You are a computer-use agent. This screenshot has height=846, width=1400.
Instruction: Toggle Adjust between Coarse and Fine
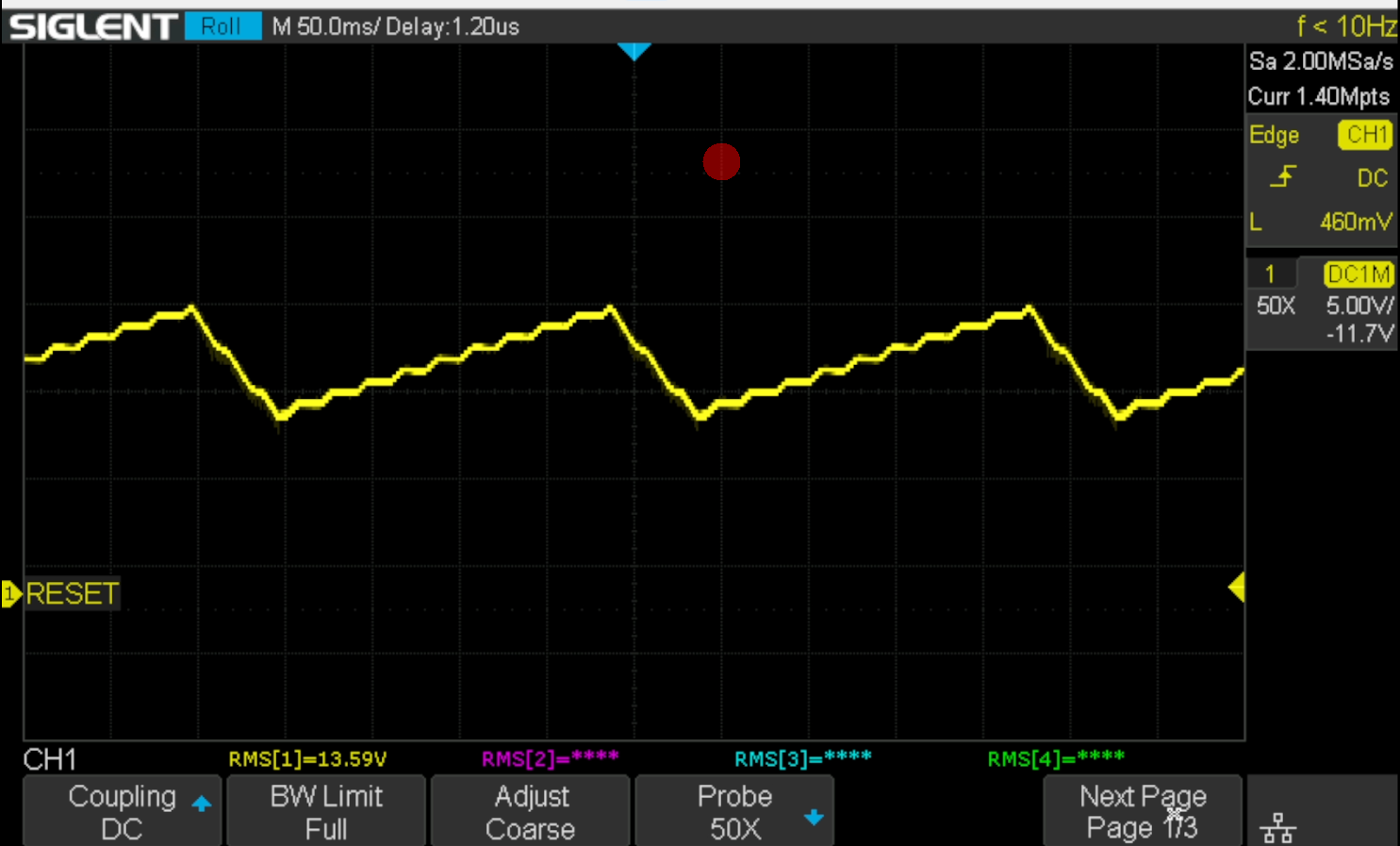pyautogui.click(x=531, y=812)
